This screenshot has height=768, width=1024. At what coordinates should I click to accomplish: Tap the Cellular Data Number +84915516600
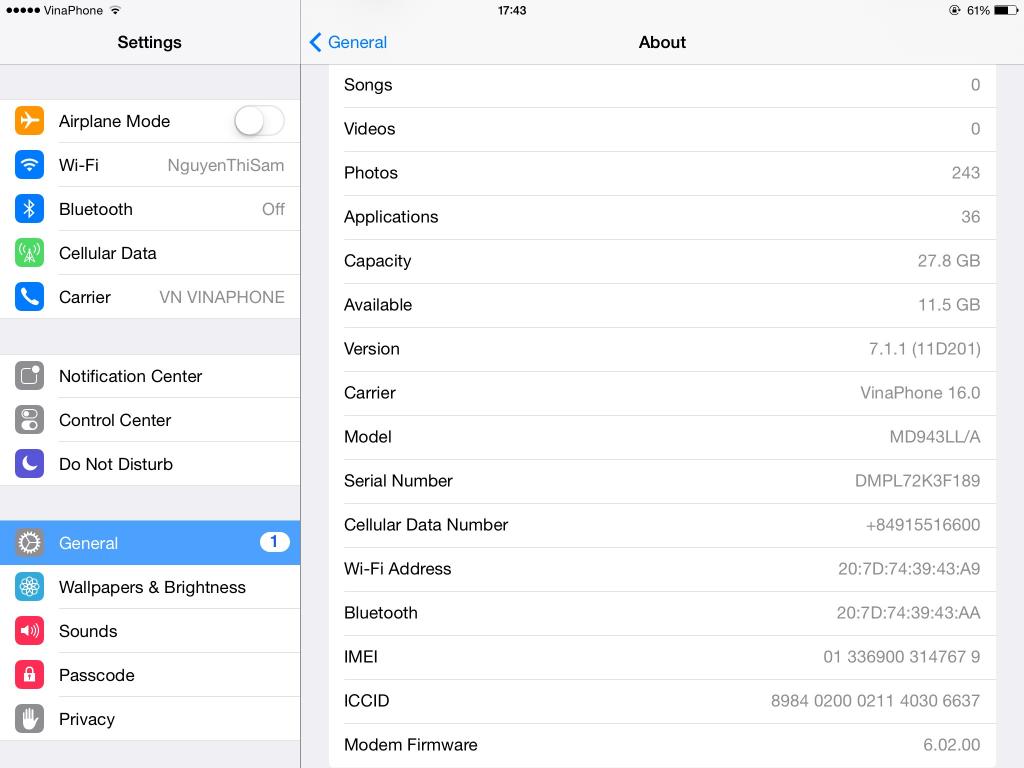click(923, 524)
